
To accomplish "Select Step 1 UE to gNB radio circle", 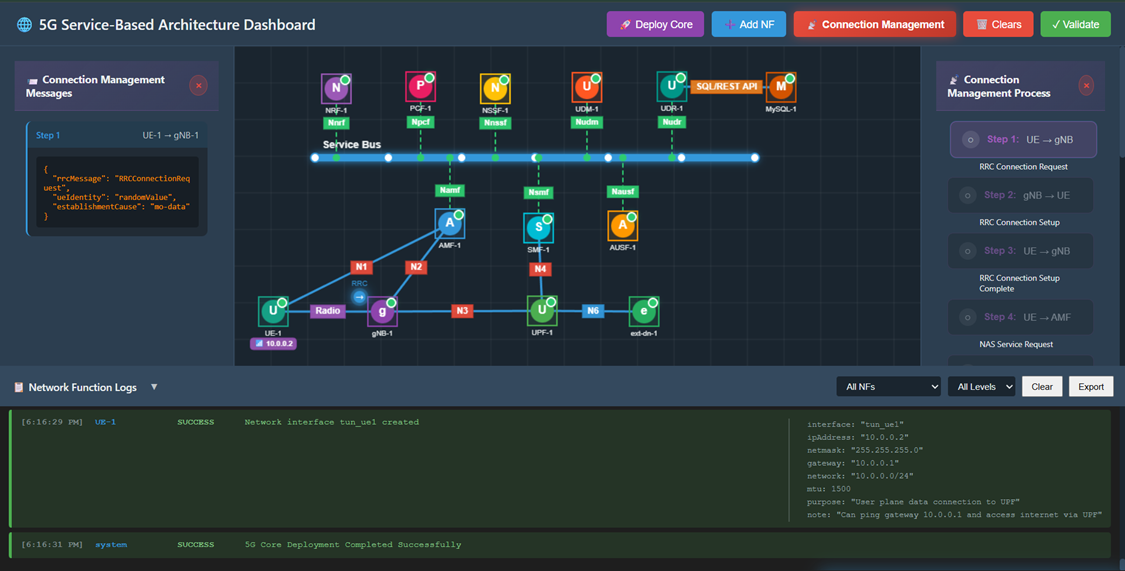I will [x=969, y=140].
